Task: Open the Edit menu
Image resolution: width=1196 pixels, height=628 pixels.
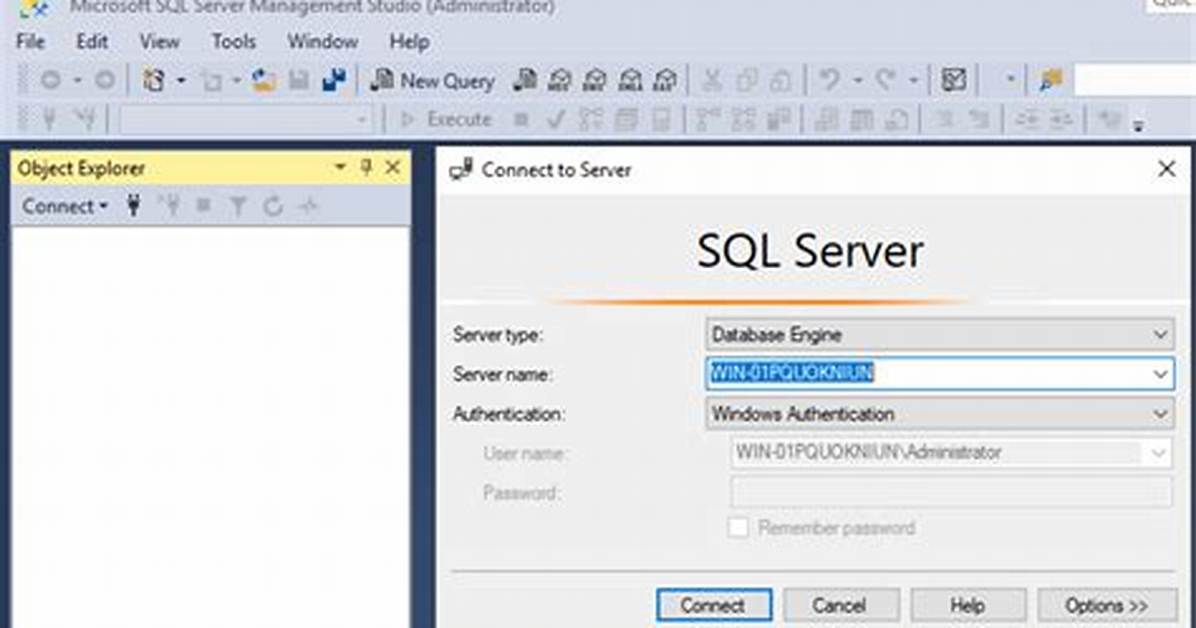Action: 92,41
